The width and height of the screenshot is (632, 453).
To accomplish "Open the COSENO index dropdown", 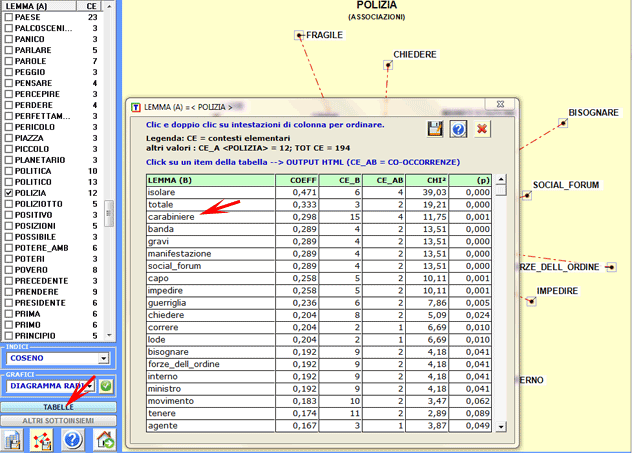I will click(x=104, y=358).
